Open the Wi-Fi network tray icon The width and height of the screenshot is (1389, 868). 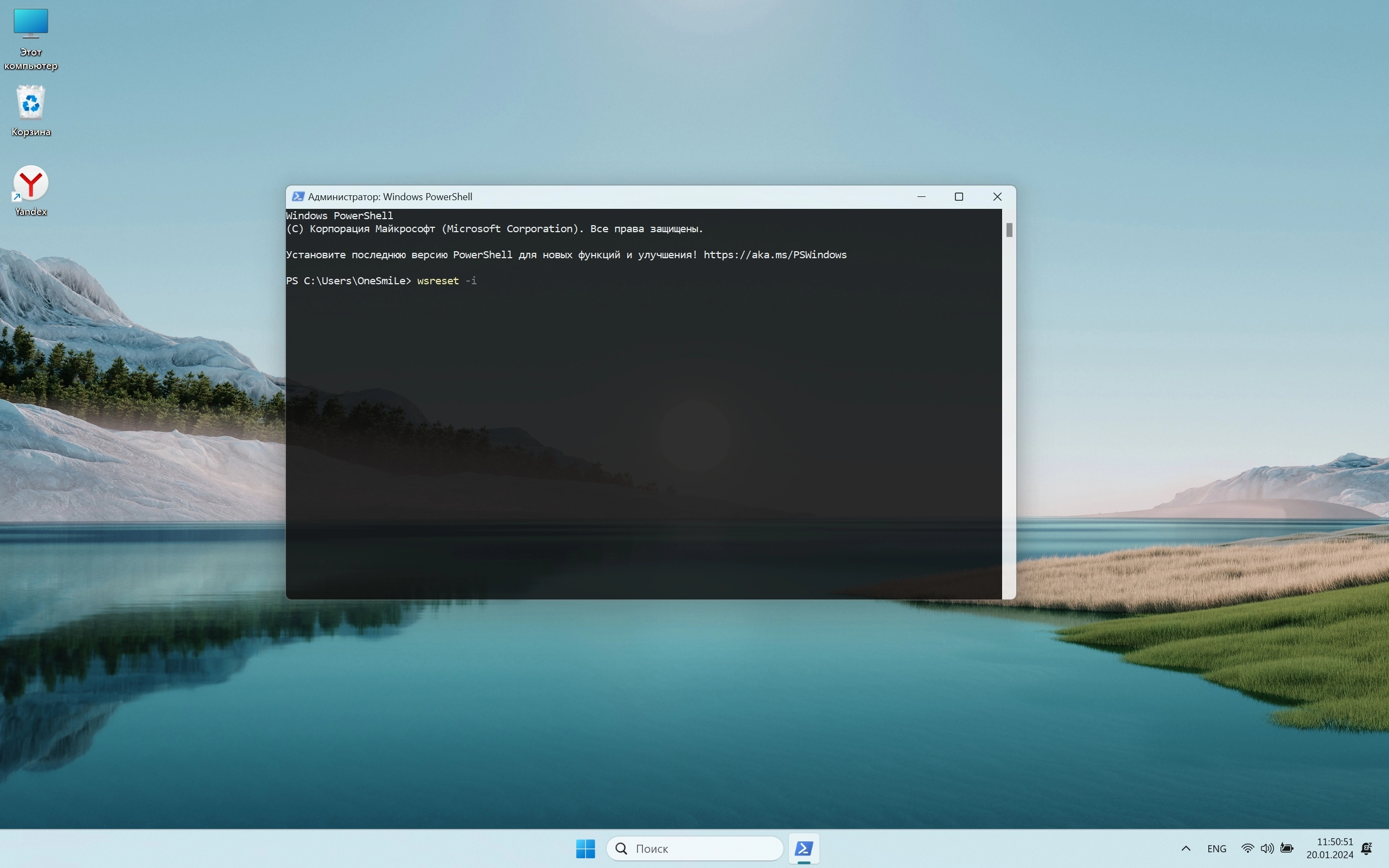tap(1247, 848)
